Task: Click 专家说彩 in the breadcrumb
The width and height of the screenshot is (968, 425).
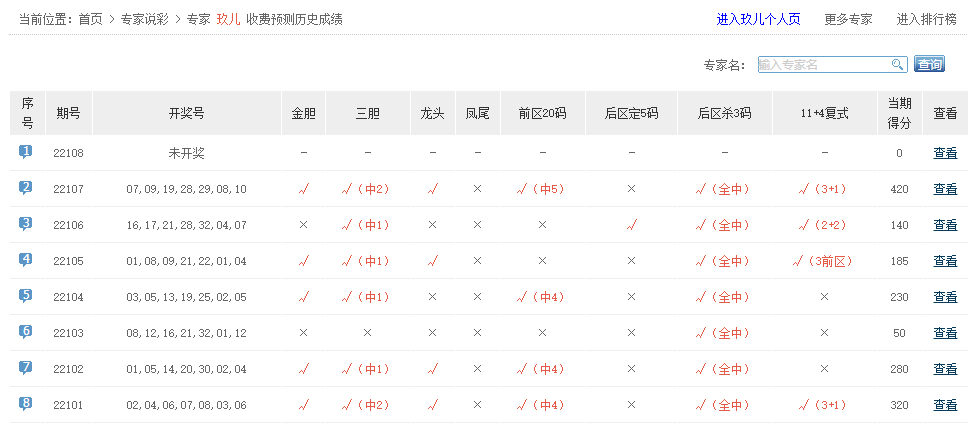Action: pyautogui.click(x=144, y=19)
